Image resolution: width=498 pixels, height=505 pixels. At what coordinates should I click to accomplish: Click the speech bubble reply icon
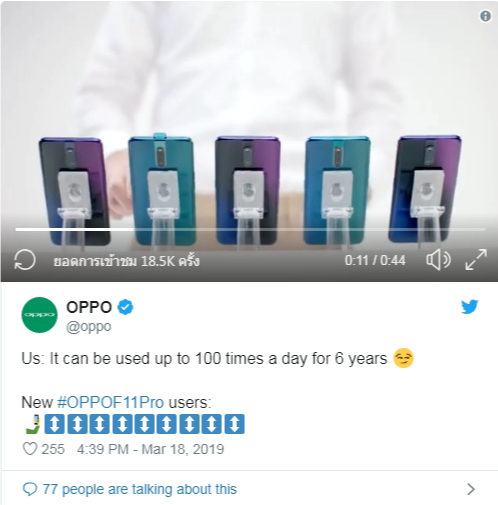tap(30, 489)
